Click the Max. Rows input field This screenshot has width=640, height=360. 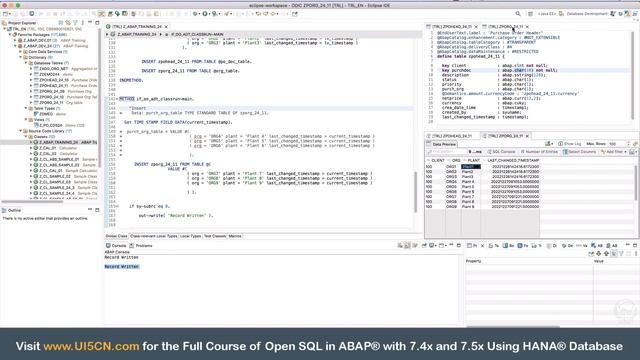(616, 144)
